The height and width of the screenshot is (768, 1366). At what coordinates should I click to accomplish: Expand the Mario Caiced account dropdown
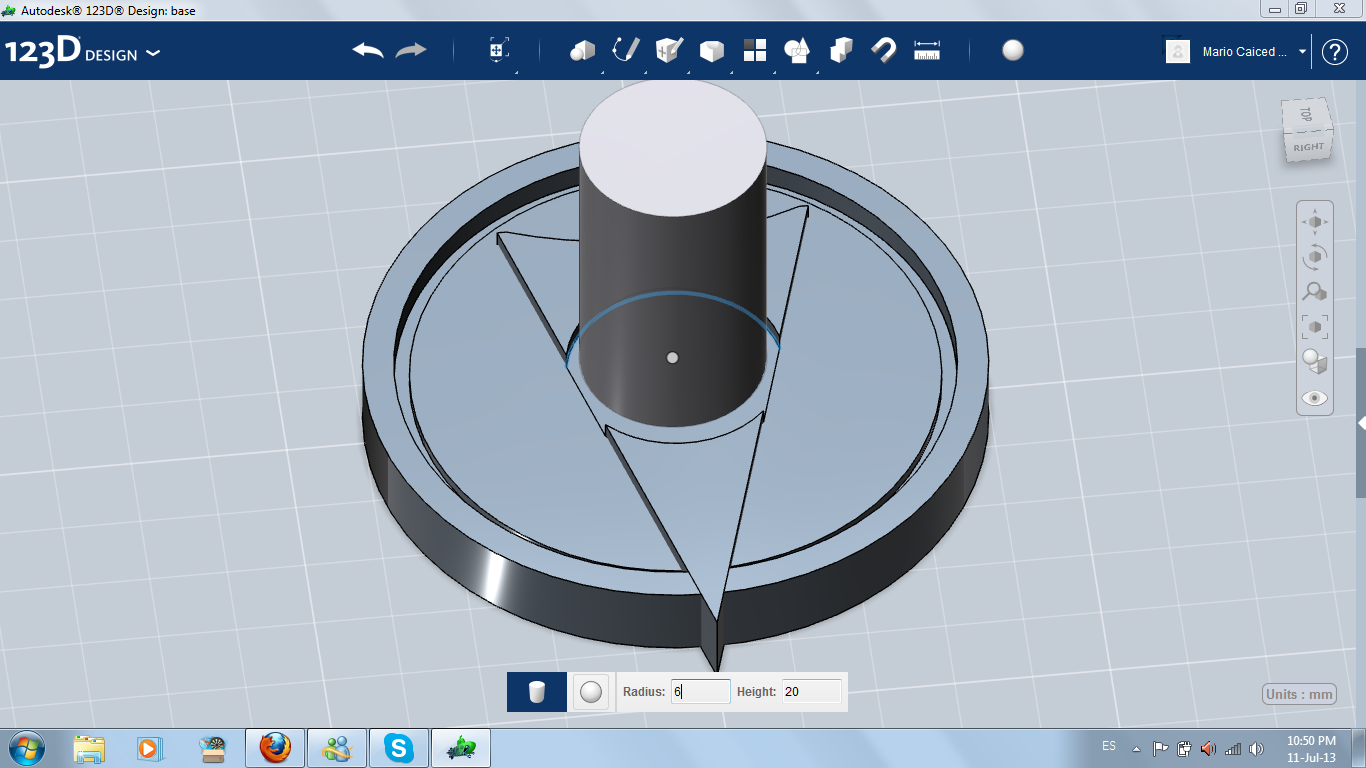tap(1302, 51)
